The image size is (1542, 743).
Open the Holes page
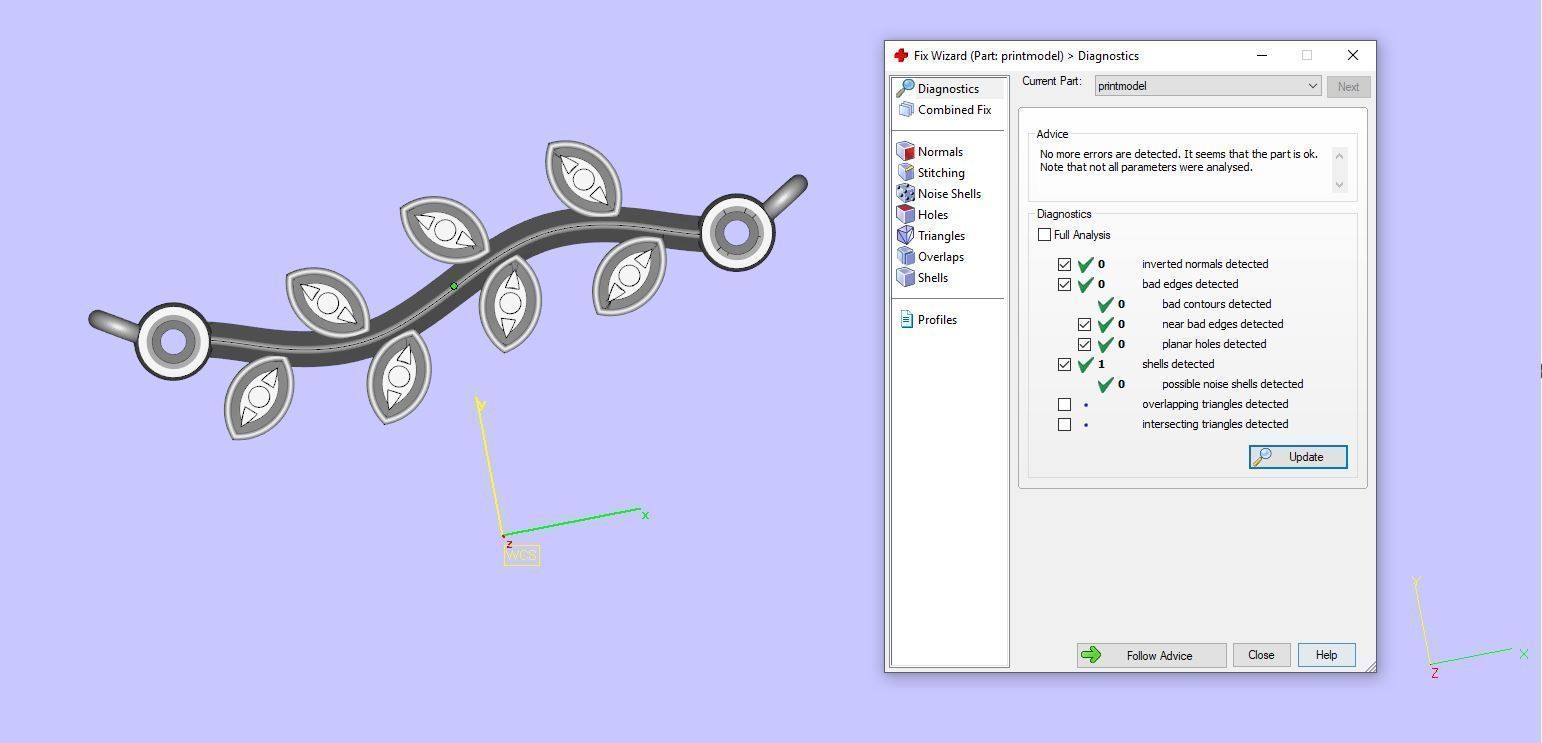932,214
